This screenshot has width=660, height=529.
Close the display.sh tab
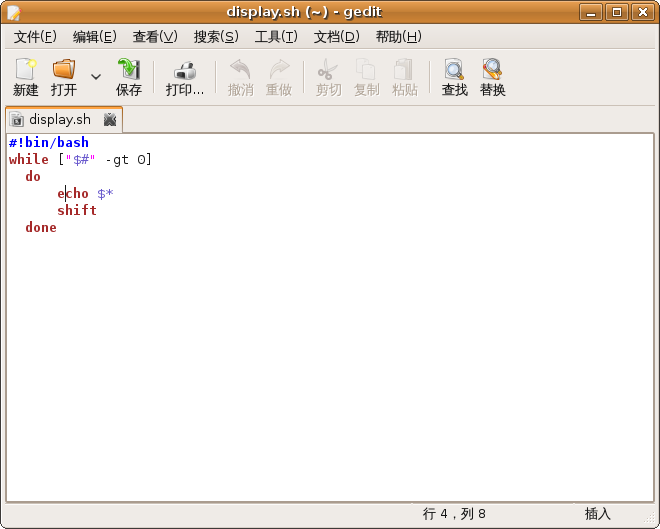tap(110, 120)
